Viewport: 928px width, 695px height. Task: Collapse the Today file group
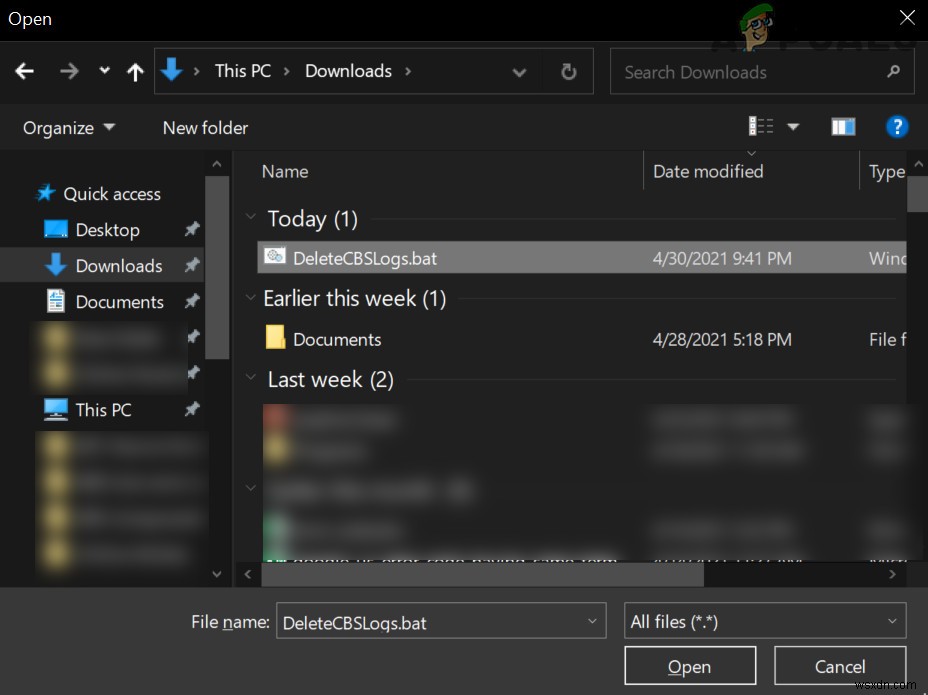click(250, 217)
